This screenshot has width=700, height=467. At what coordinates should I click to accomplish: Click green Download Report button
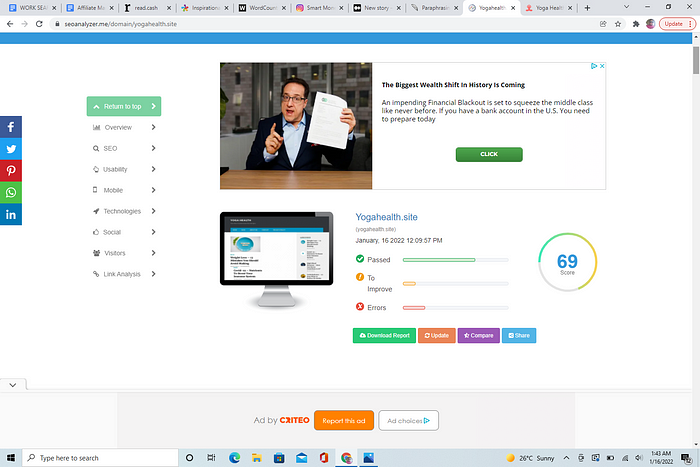click(384, 335)
